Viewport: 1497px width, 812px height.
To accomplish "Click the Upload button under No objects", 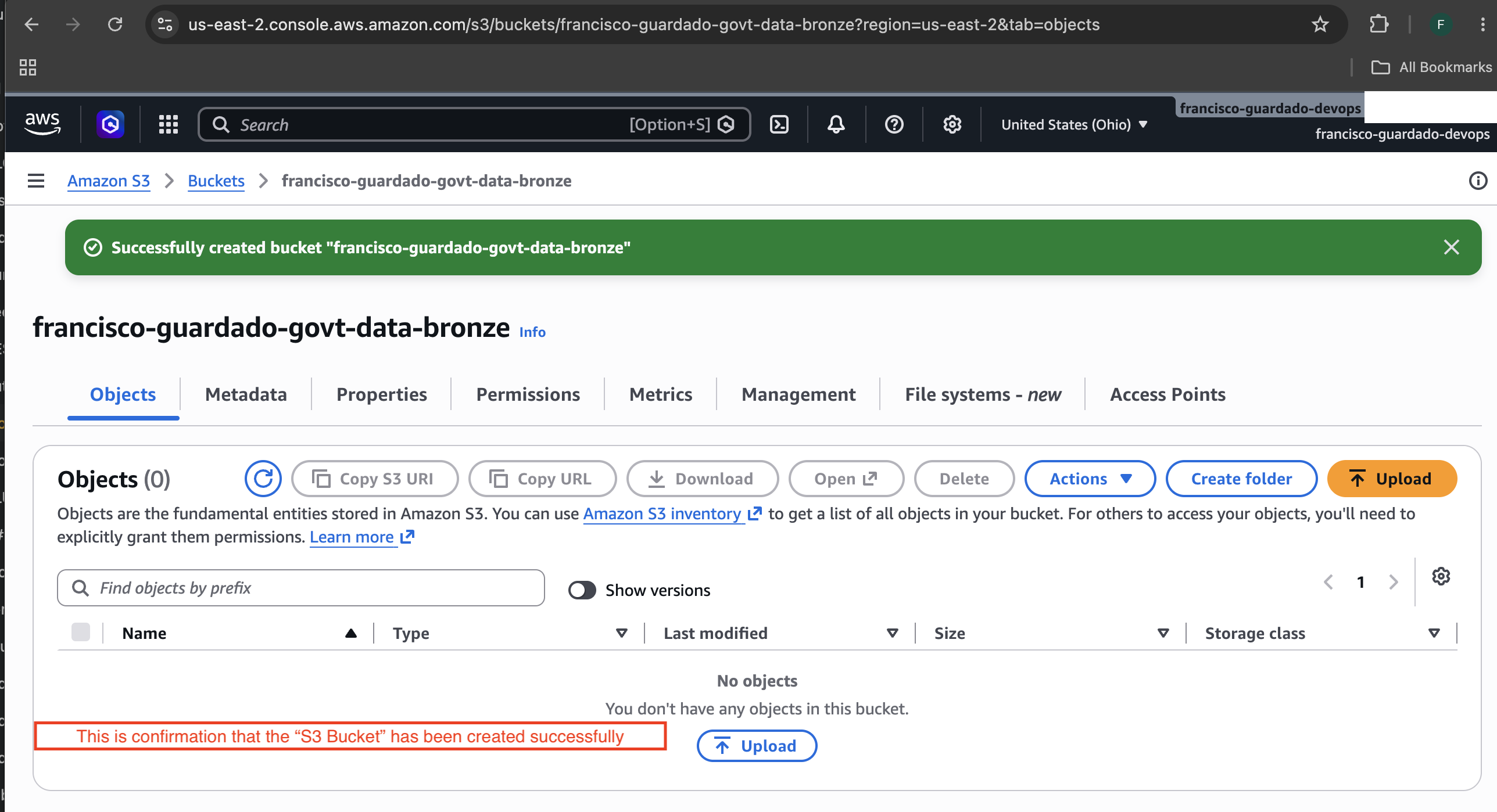I will click(x=757, y=746).
